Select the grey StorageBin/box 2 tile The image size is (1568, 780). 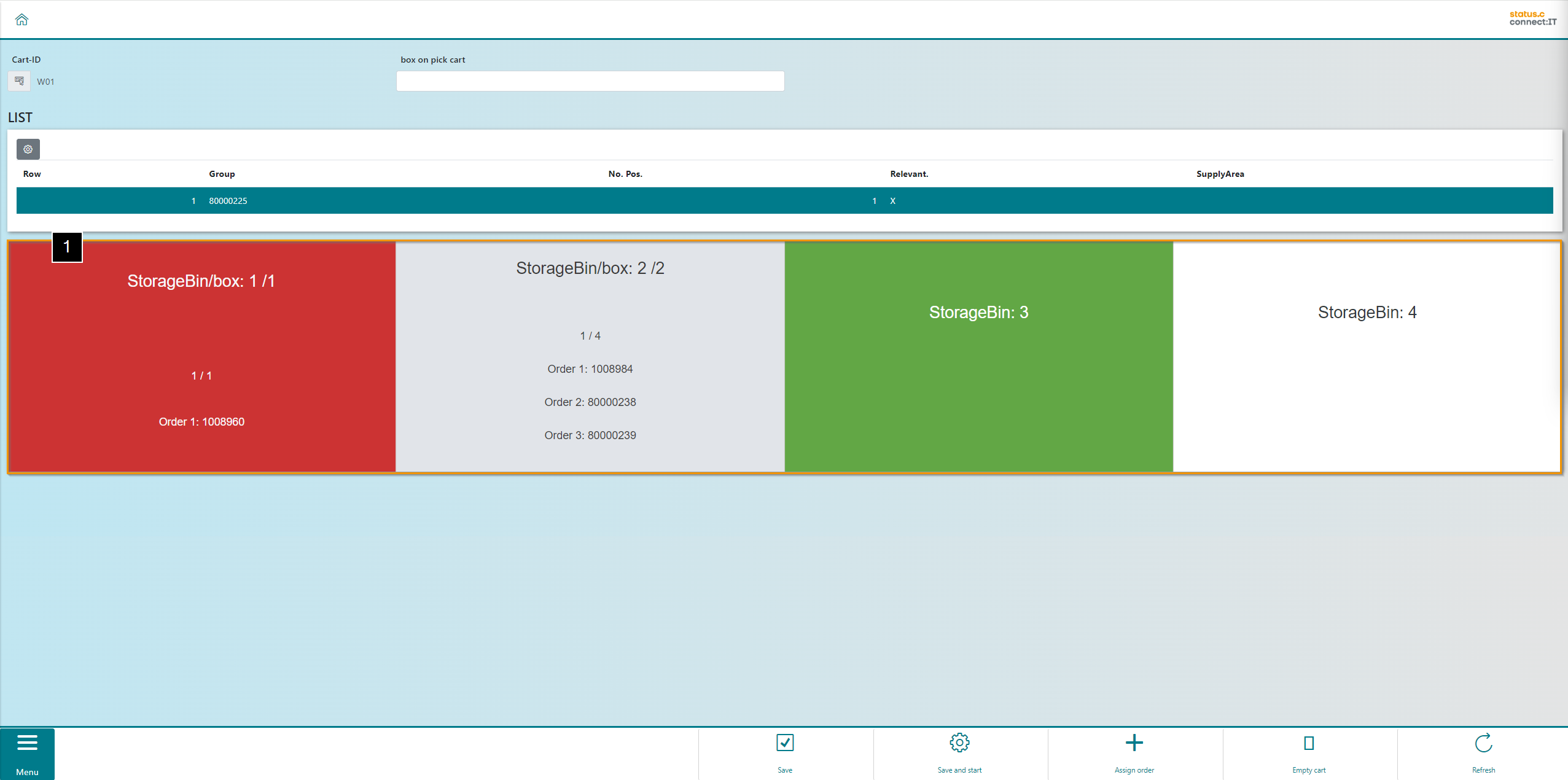point(590,356)
